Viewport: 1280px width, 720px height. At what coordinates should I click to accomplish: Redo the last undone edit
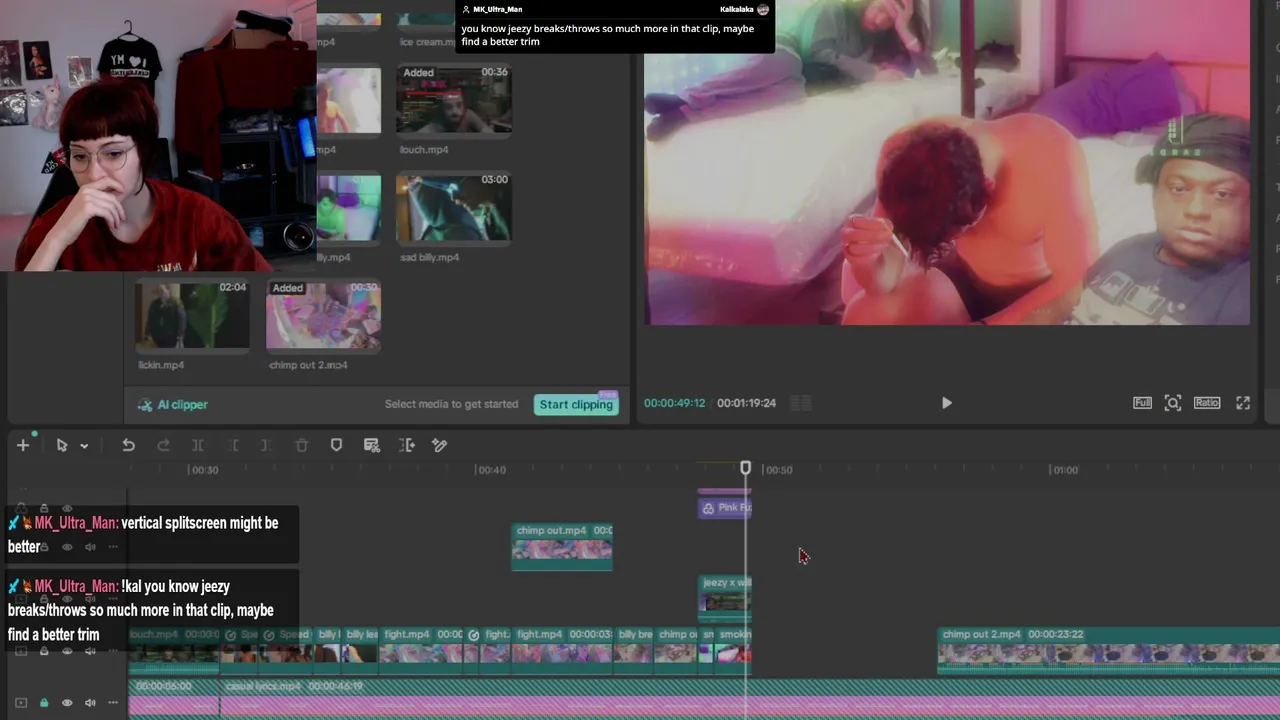163,445
